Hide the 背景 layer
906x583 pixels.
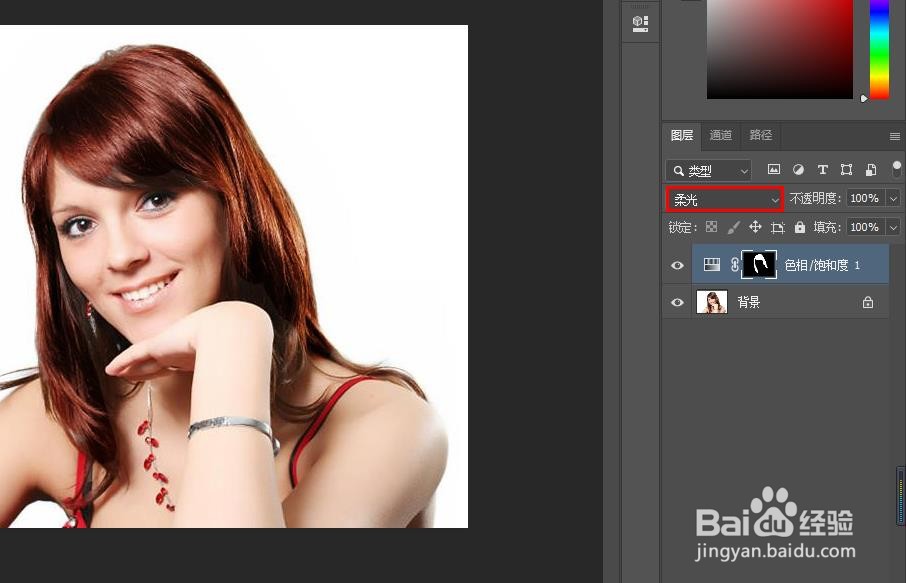[x=677, y=302]
